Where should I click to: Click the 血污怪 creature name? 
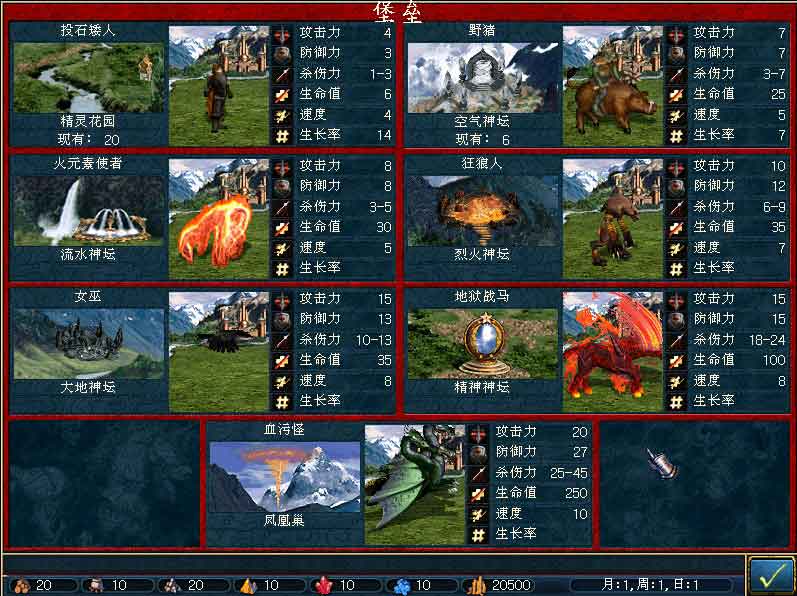tap(285, 430)
